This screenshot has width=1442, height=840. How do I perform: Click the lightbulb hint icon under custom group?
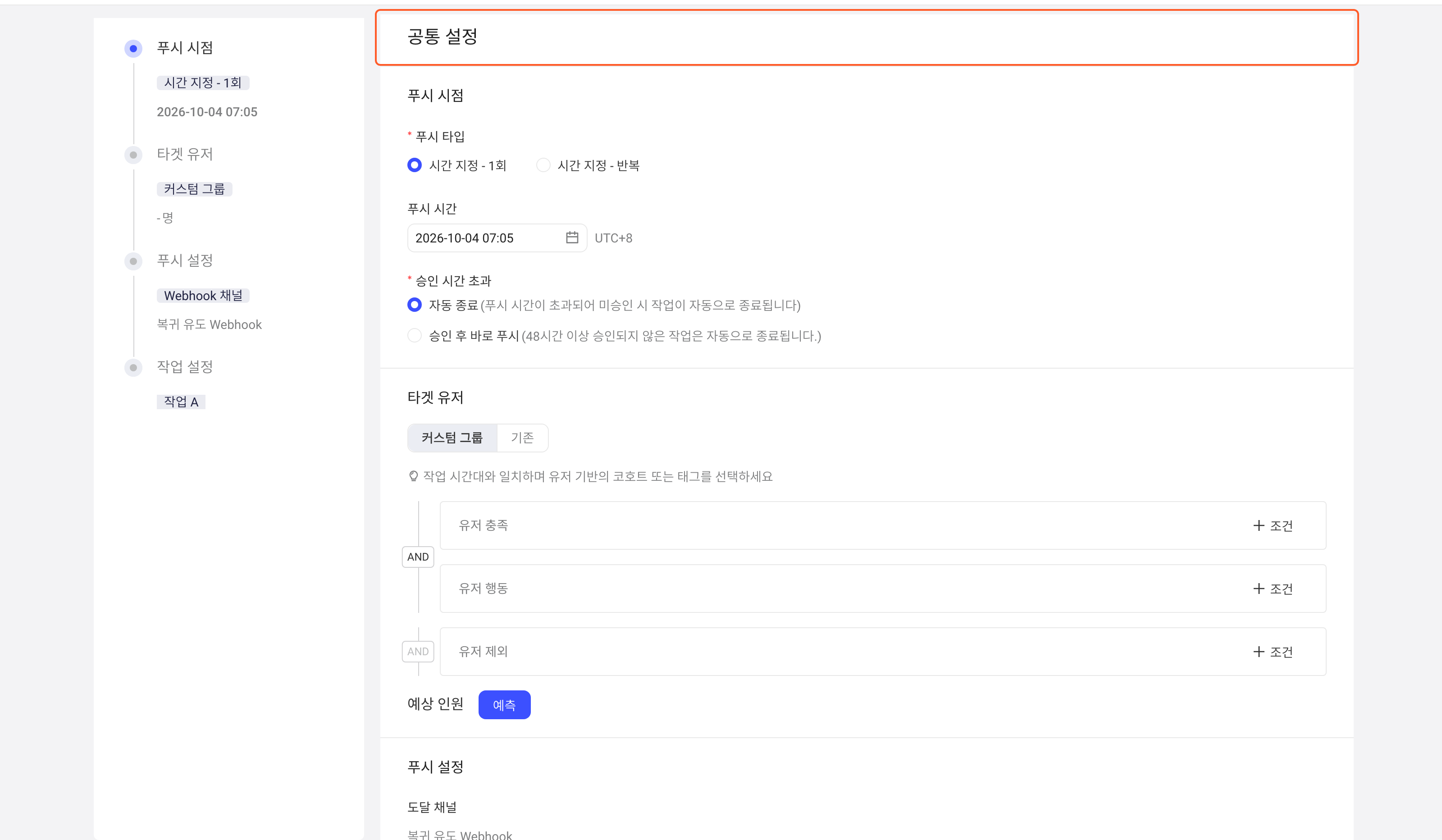(x=413, y=476)
